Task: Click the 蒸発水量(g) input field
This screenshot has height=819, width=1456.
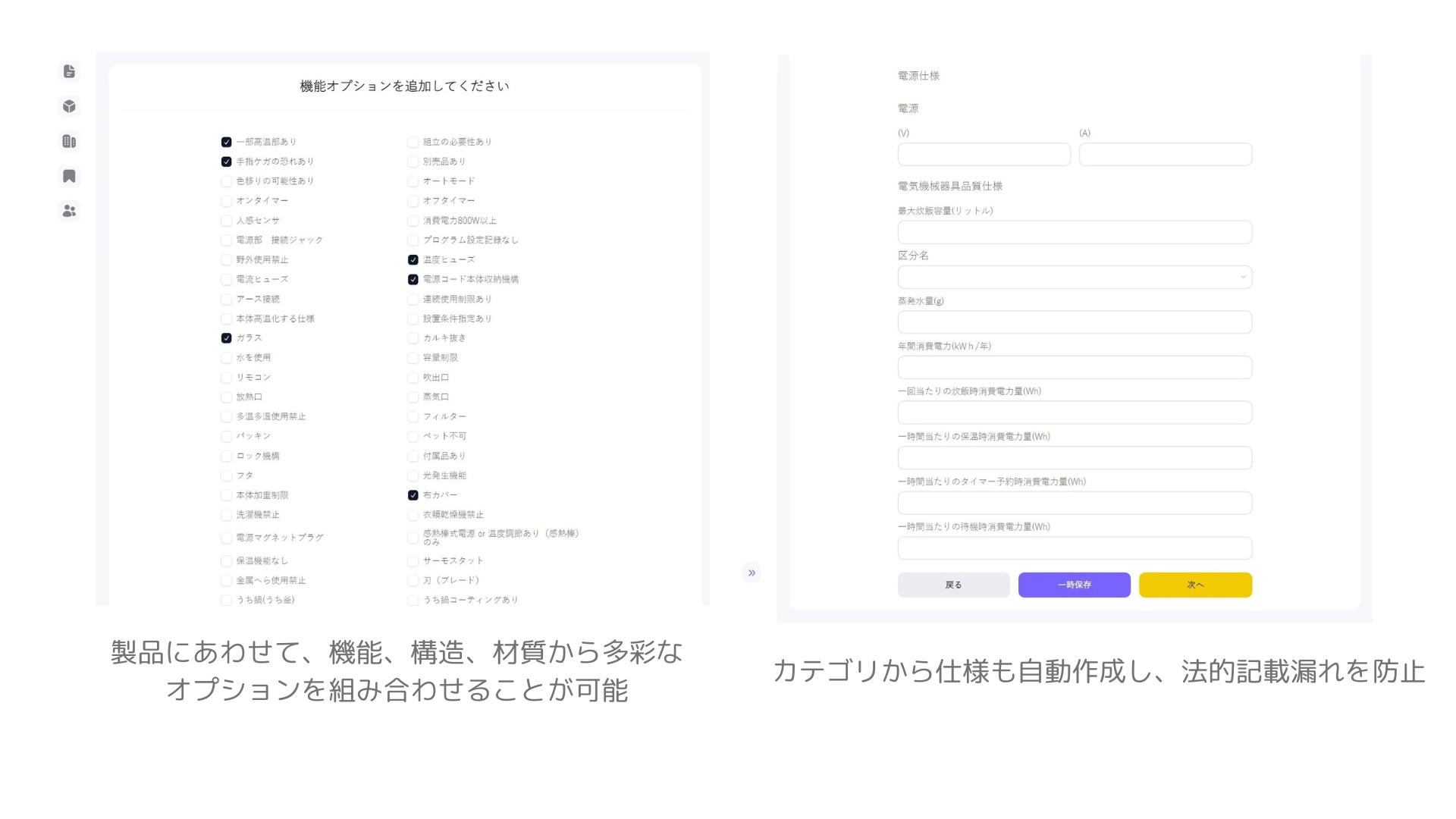Action: [x=1075, y=322]
